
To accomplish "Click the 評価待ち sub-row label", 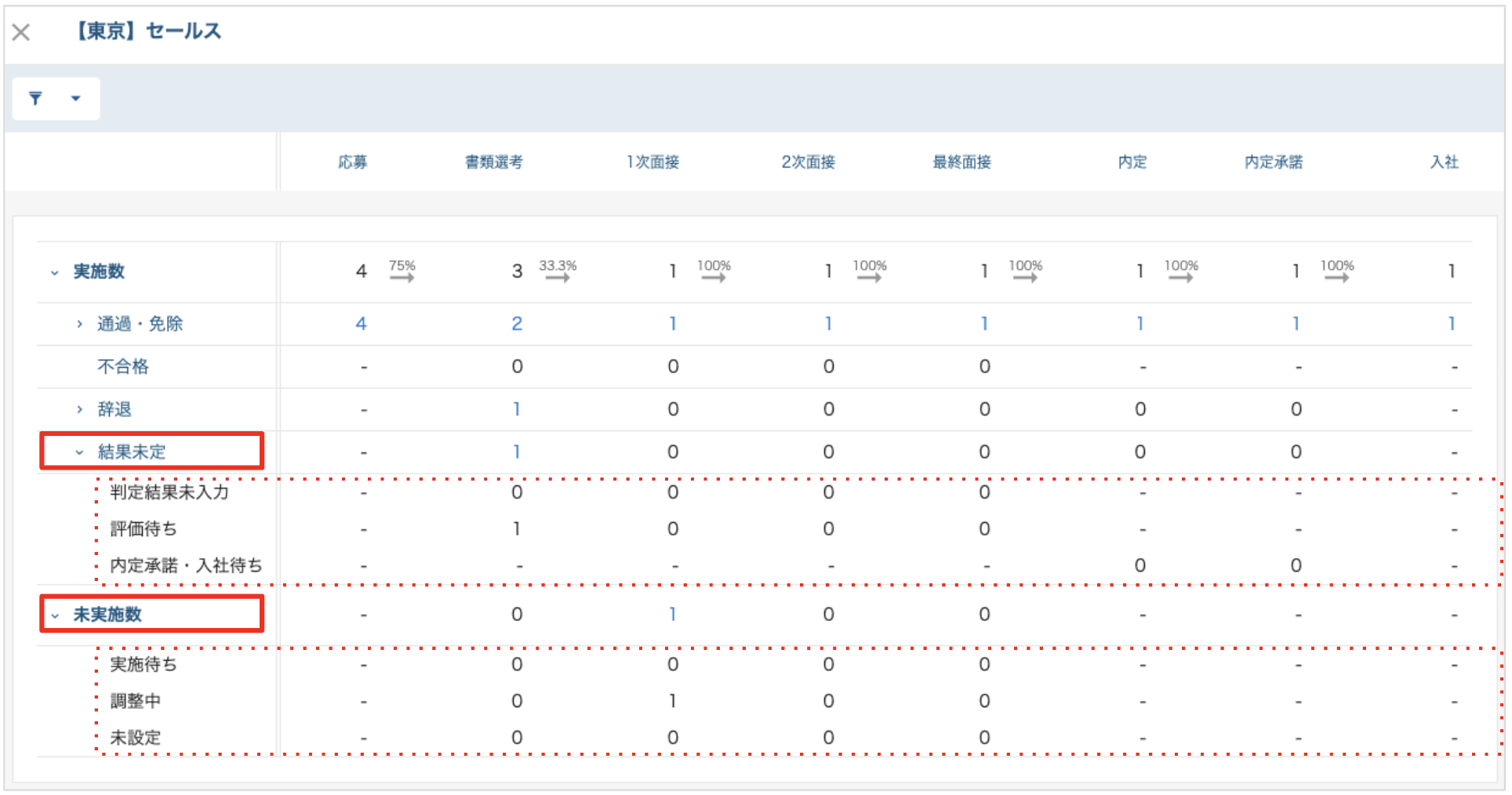I will [144, 529].
